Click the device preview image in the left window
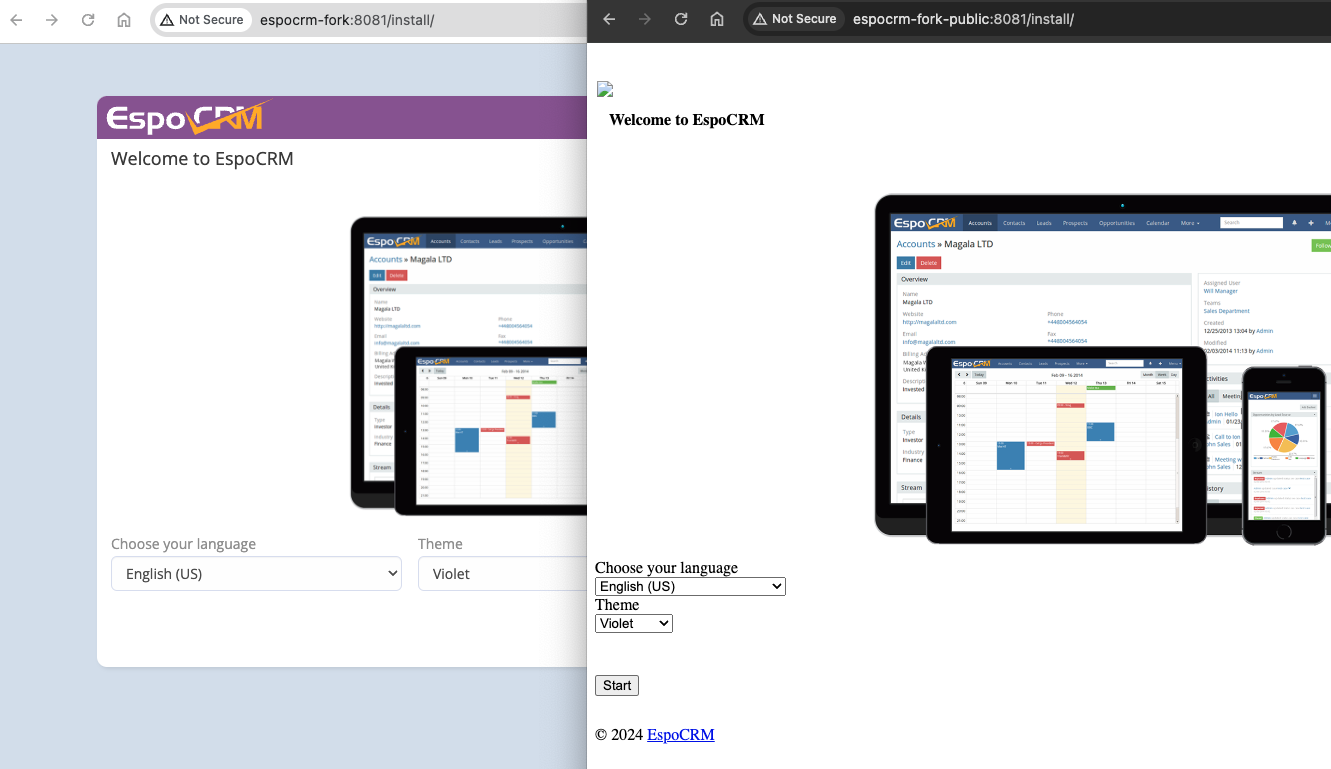 (x=468, y=366)
